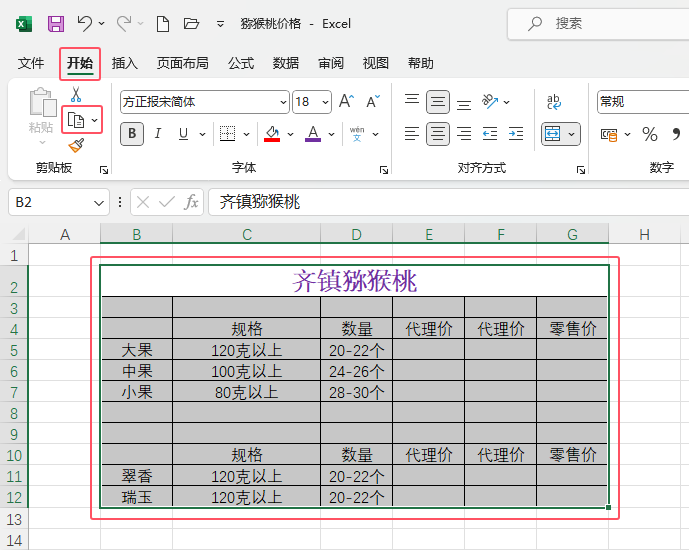Image resolution: width=689 pixels, height=550 pixels.
Task: Apply the purple font color
Action: (x=313, y=134)
